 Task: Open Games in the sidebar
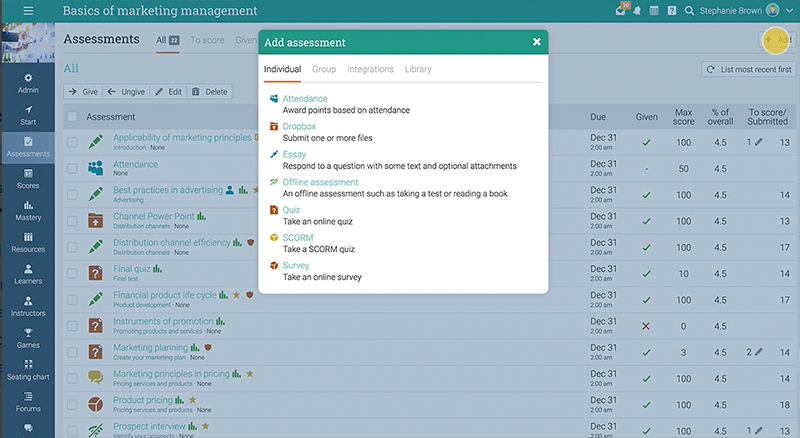coord(28,337)
